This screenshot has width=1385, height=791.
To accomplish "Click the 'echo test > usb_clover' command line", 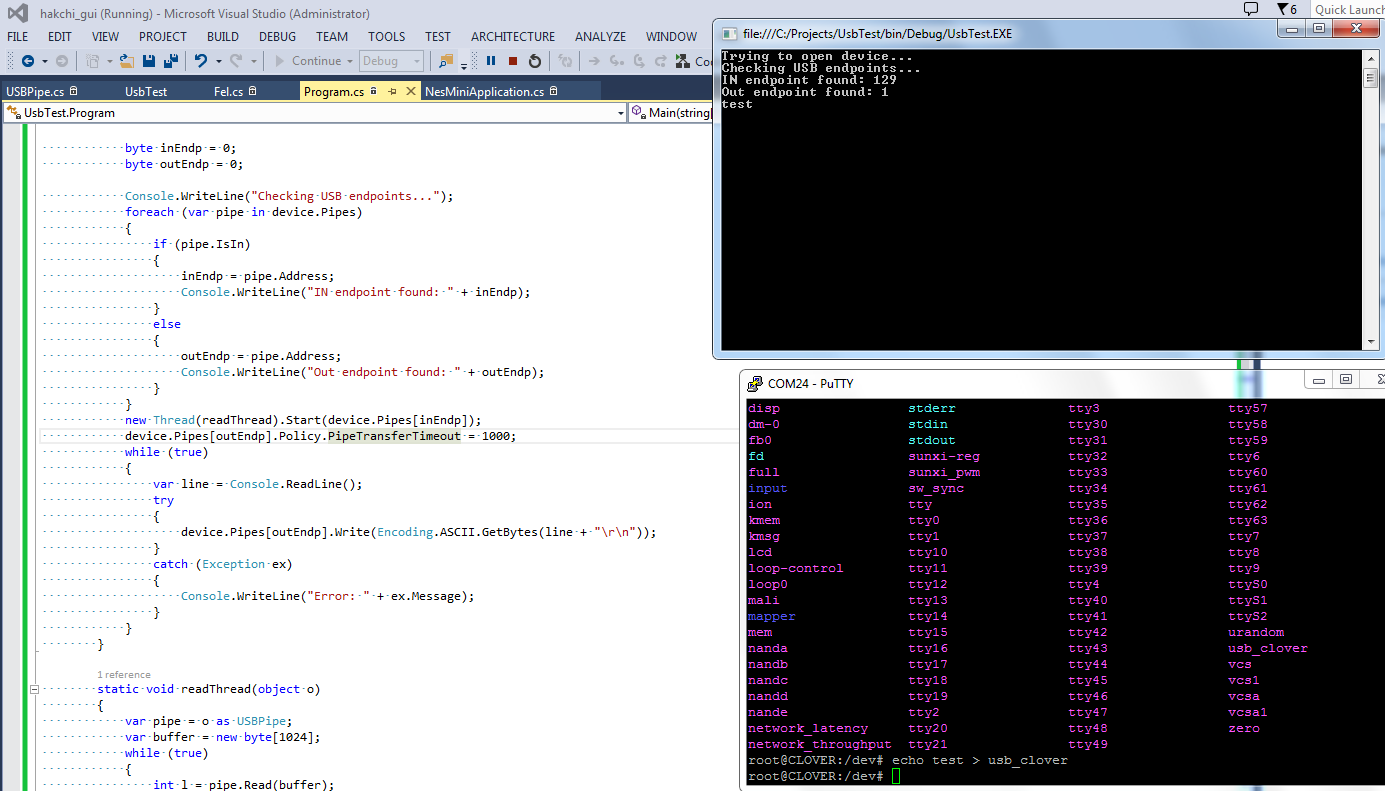I will pyautogui.click(x=979, y=760).
